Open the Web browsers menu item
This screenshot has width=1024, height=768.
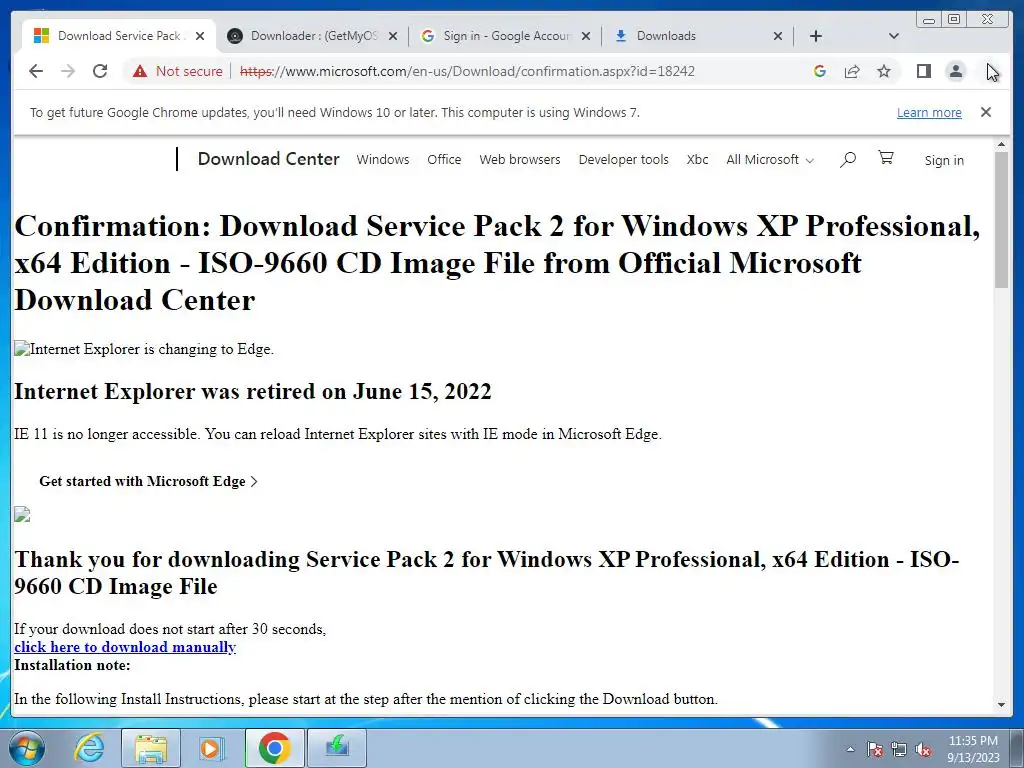520,159
